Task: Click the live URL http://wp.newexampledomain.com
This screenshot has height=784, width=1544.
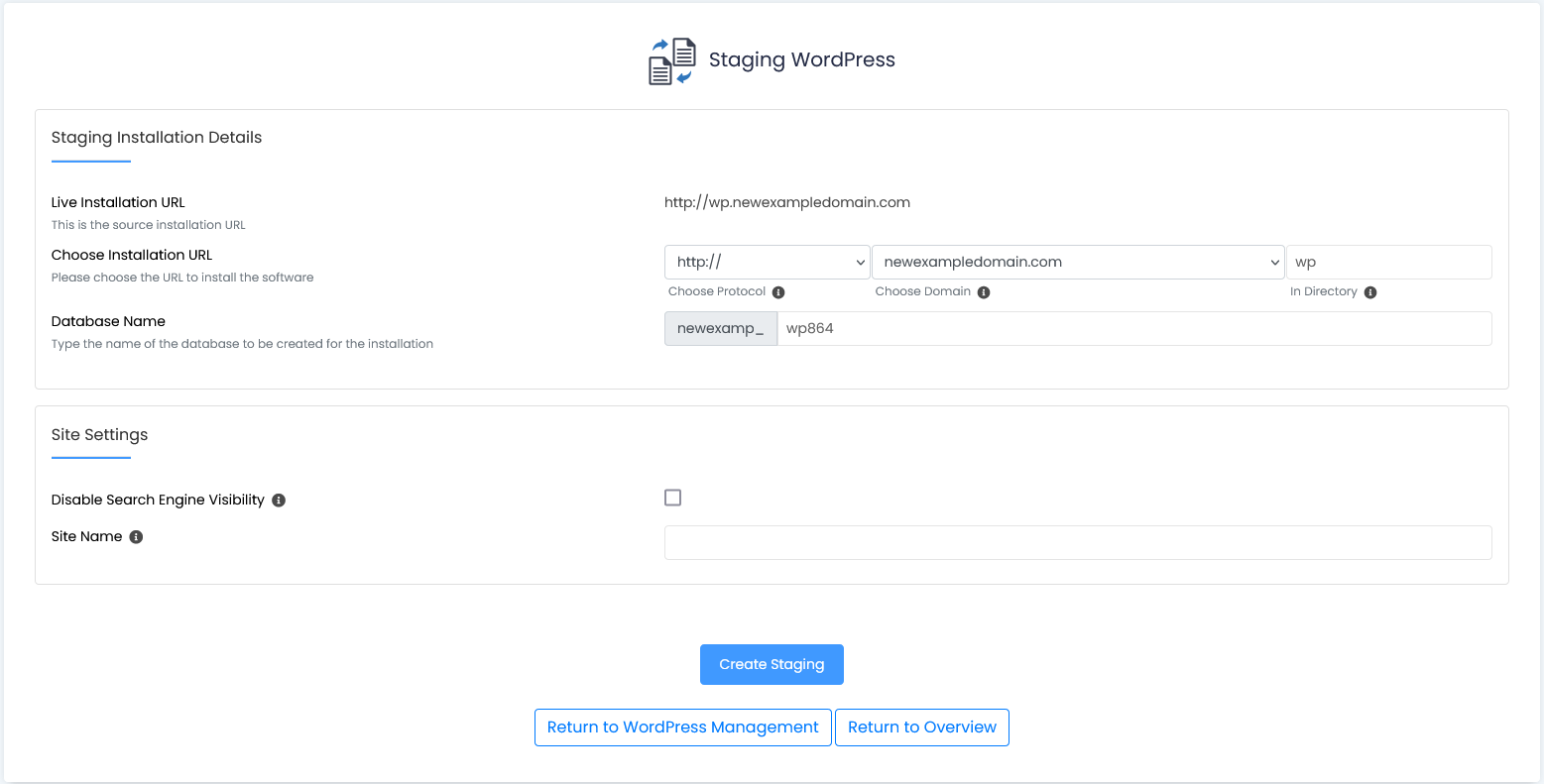Action: point(787,202)
